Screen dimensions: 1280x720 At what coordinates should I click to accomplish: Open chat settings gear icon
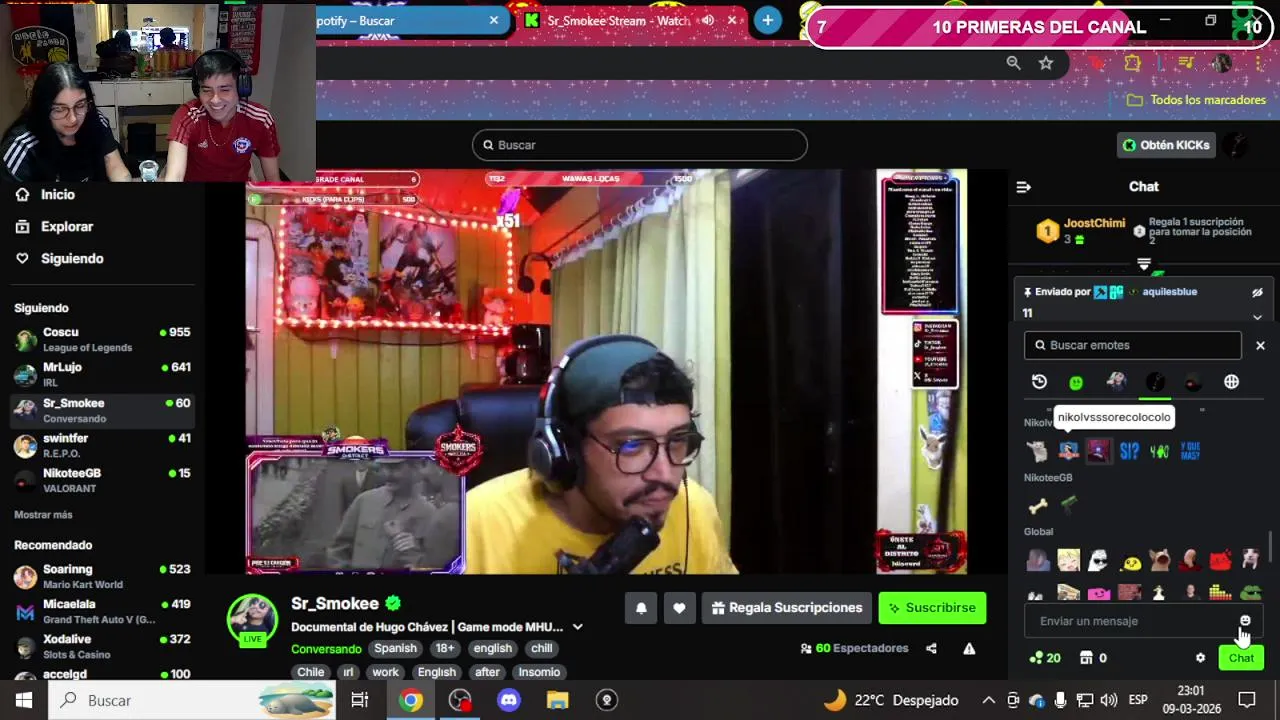pyautogui.click(x=1200, y=658)
